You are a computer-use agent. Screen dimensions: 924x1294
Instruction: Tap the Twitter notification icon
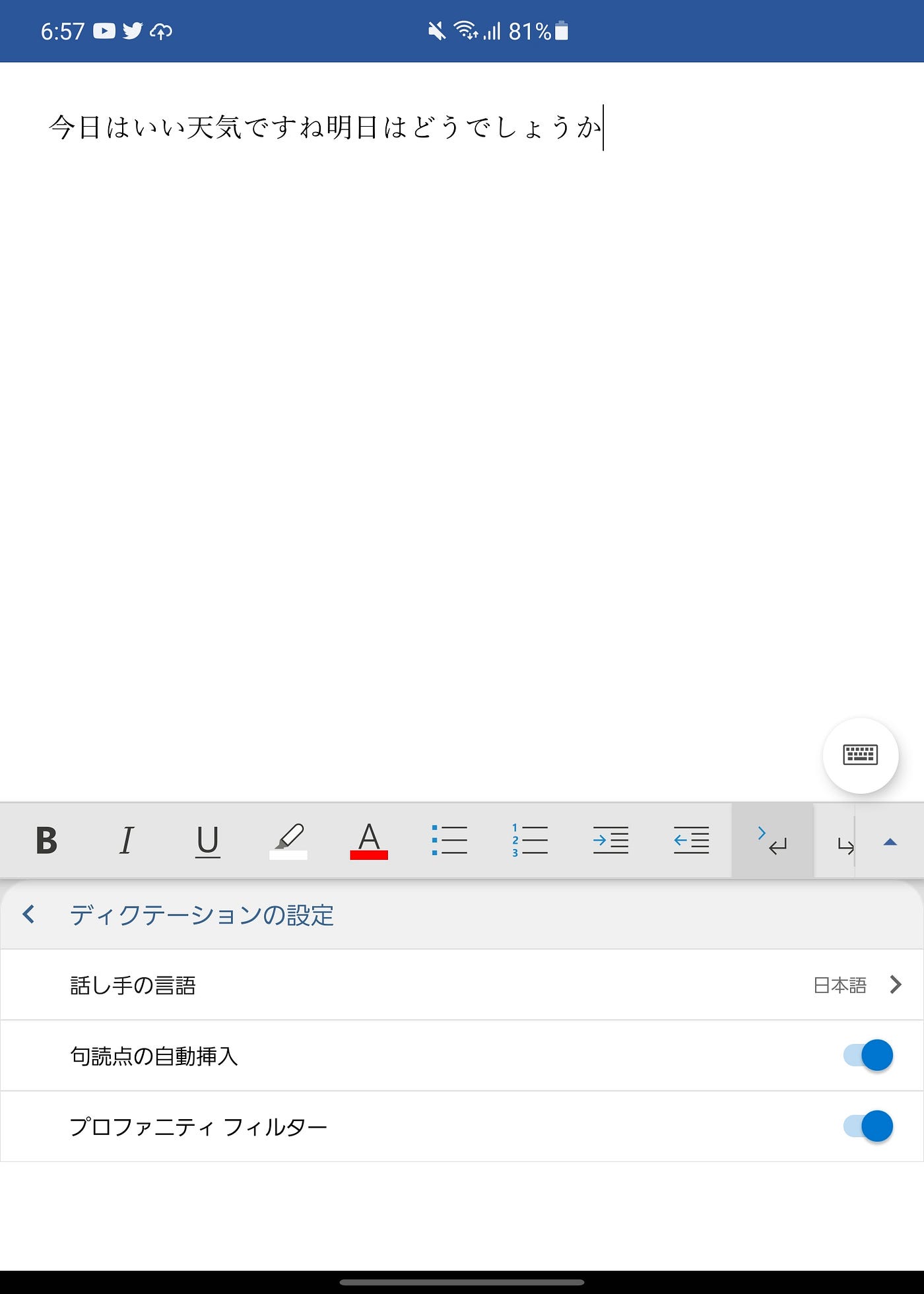click(x=133, y=31)
